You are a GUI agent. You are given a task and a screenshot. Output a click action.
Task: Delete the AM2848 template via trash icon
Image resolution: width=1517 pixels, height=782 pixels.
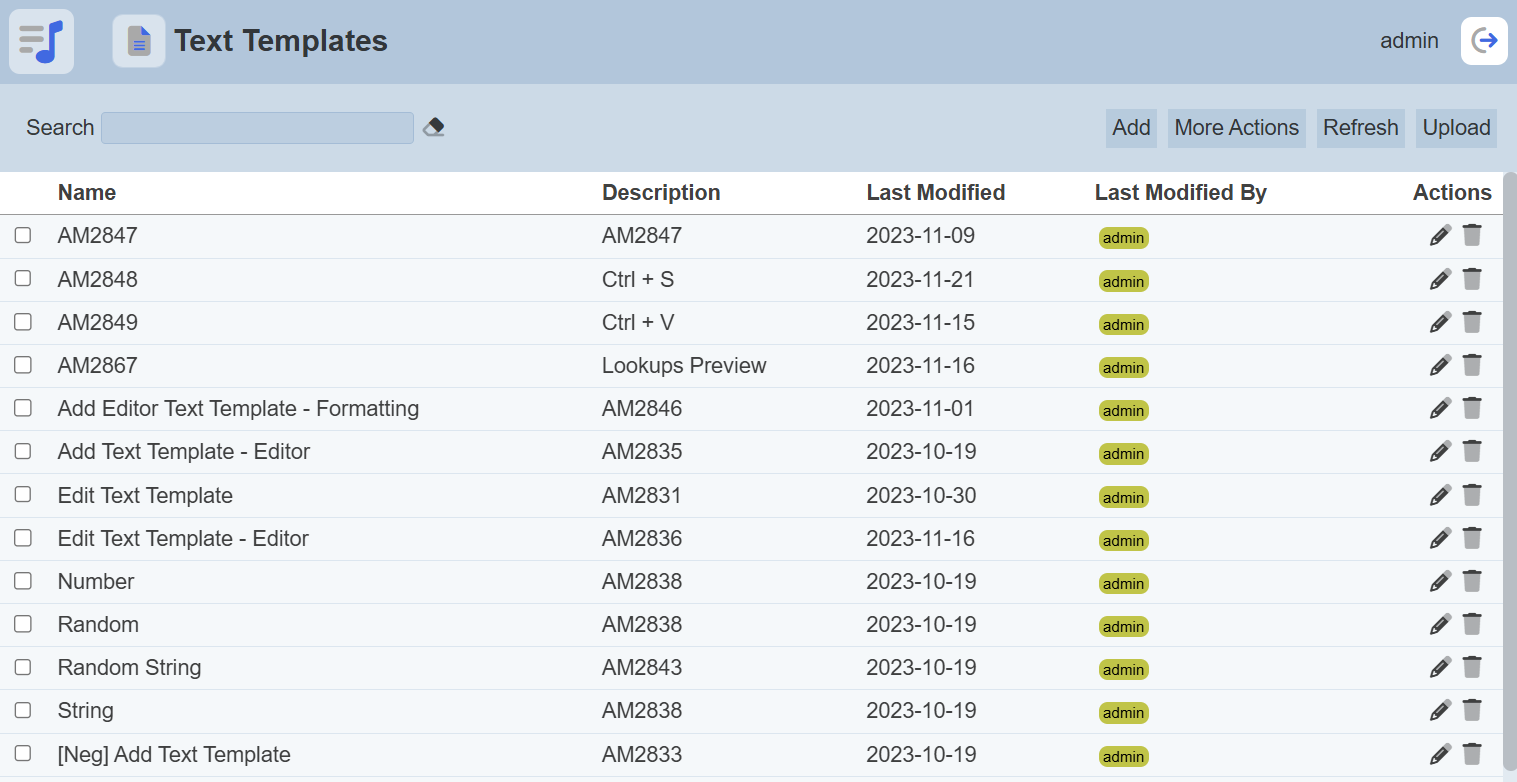coord(1472,279)
